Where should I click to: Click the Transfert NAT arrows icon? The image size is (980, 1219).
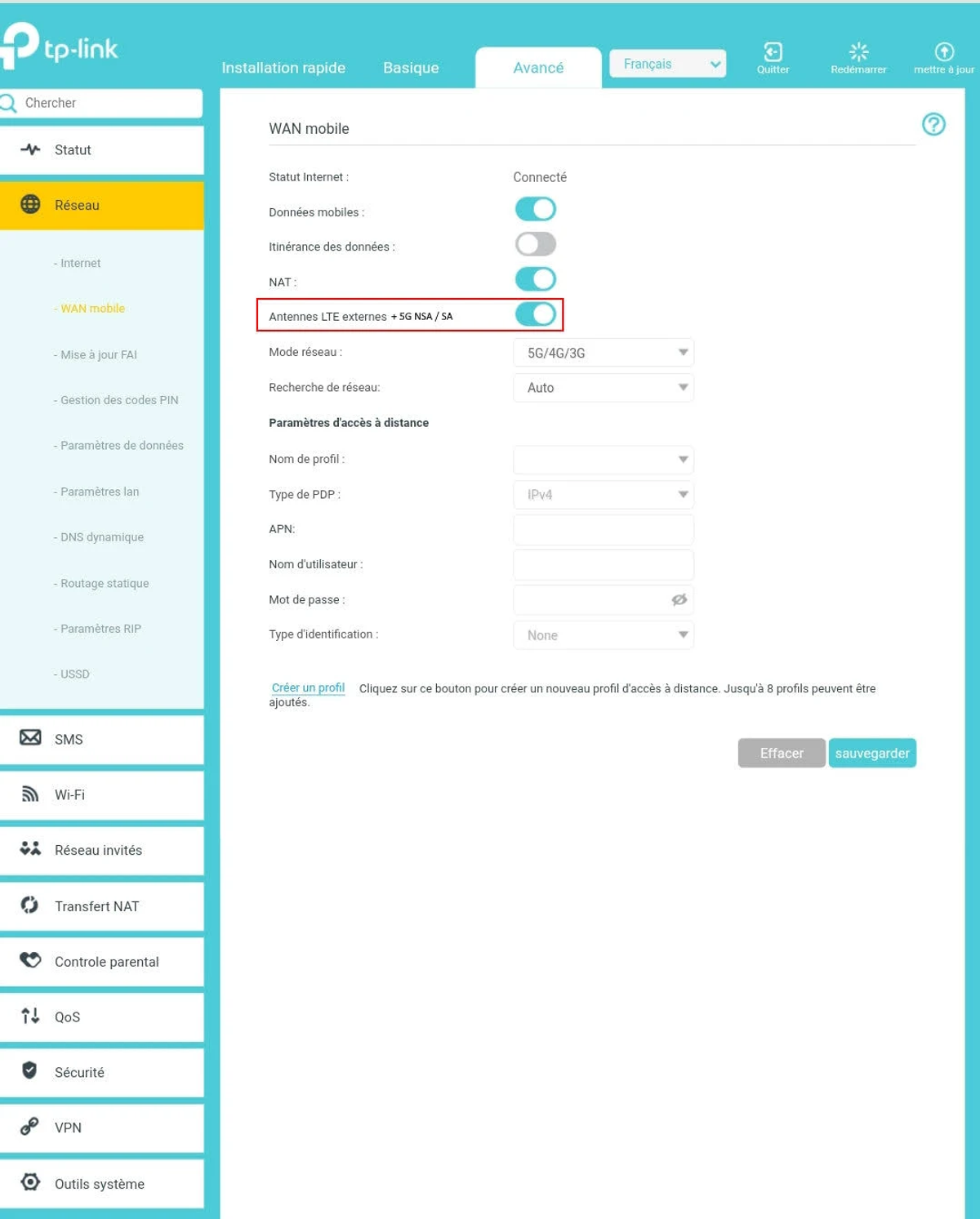tap(30, 905)
